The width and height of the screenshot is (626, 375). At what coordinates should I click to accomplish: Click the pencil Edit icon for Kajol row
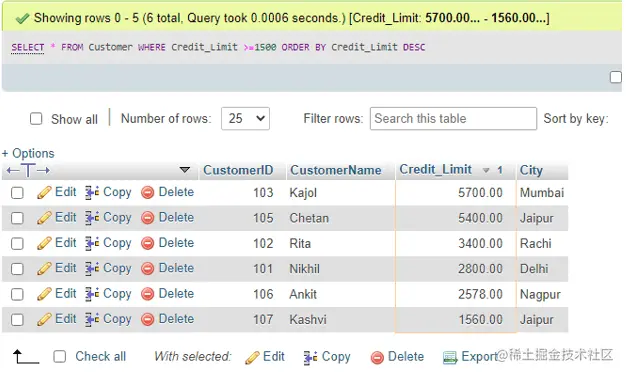tap(44, 192)
